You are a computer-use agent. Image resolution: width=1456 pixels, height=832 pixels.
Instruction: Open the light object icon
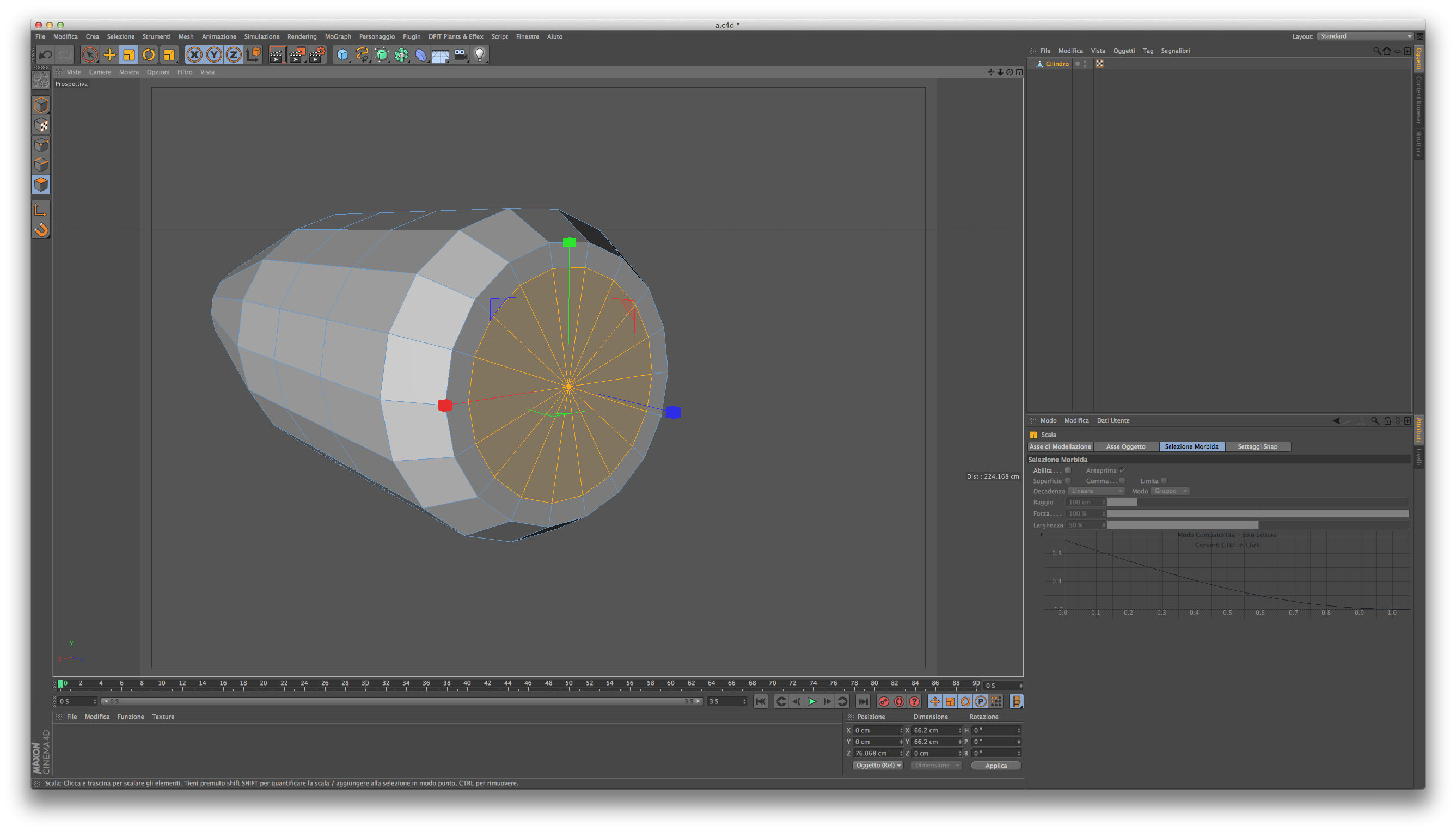click(479, 55)
